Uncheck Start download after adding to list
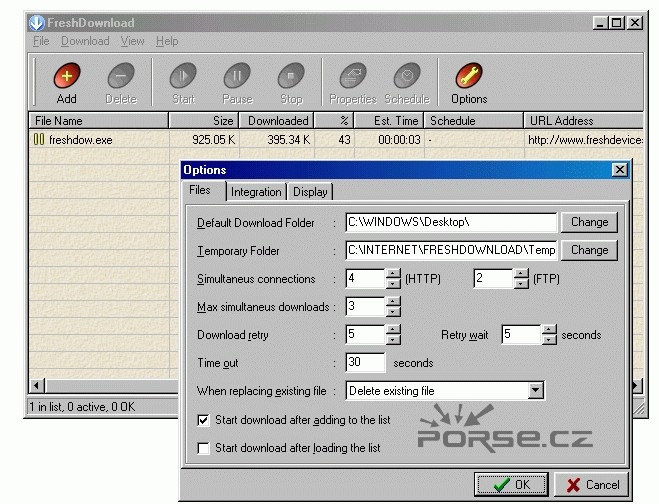Viewport: 659px width, 504px height. (204, 421)
